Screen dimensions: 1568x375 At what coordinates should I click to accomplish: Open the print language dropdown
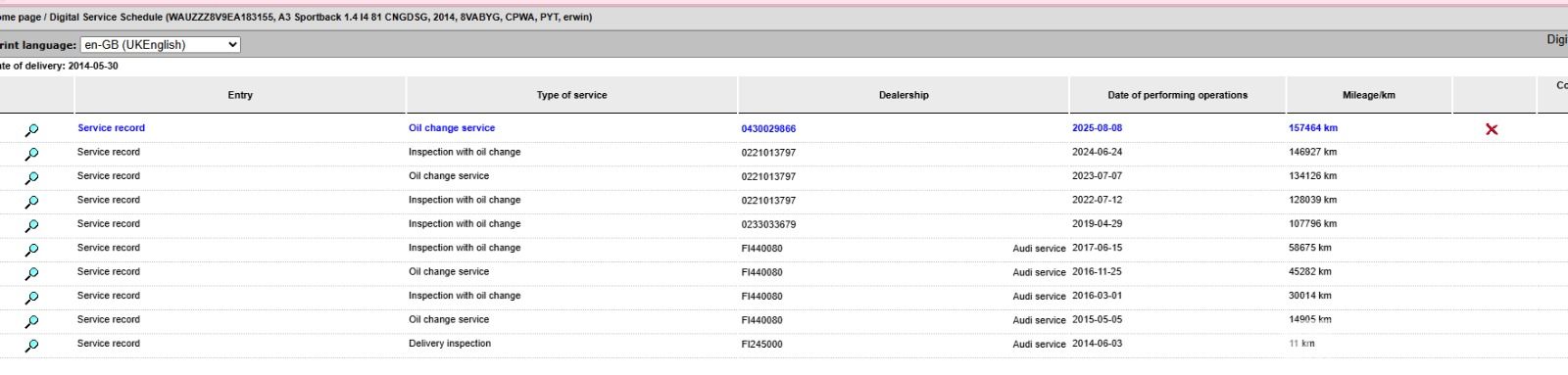[x=161, y=45]
